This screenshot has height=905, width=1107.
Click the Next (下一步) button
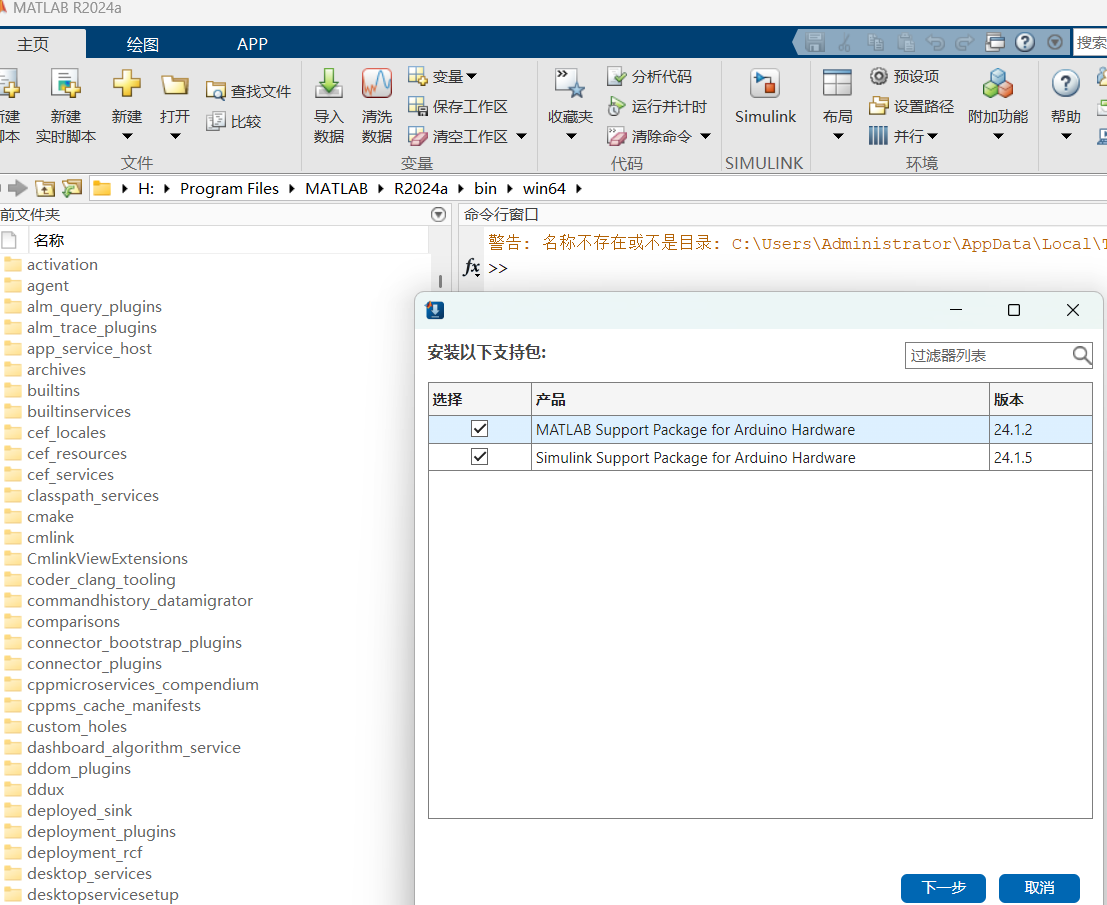point(943,887)
